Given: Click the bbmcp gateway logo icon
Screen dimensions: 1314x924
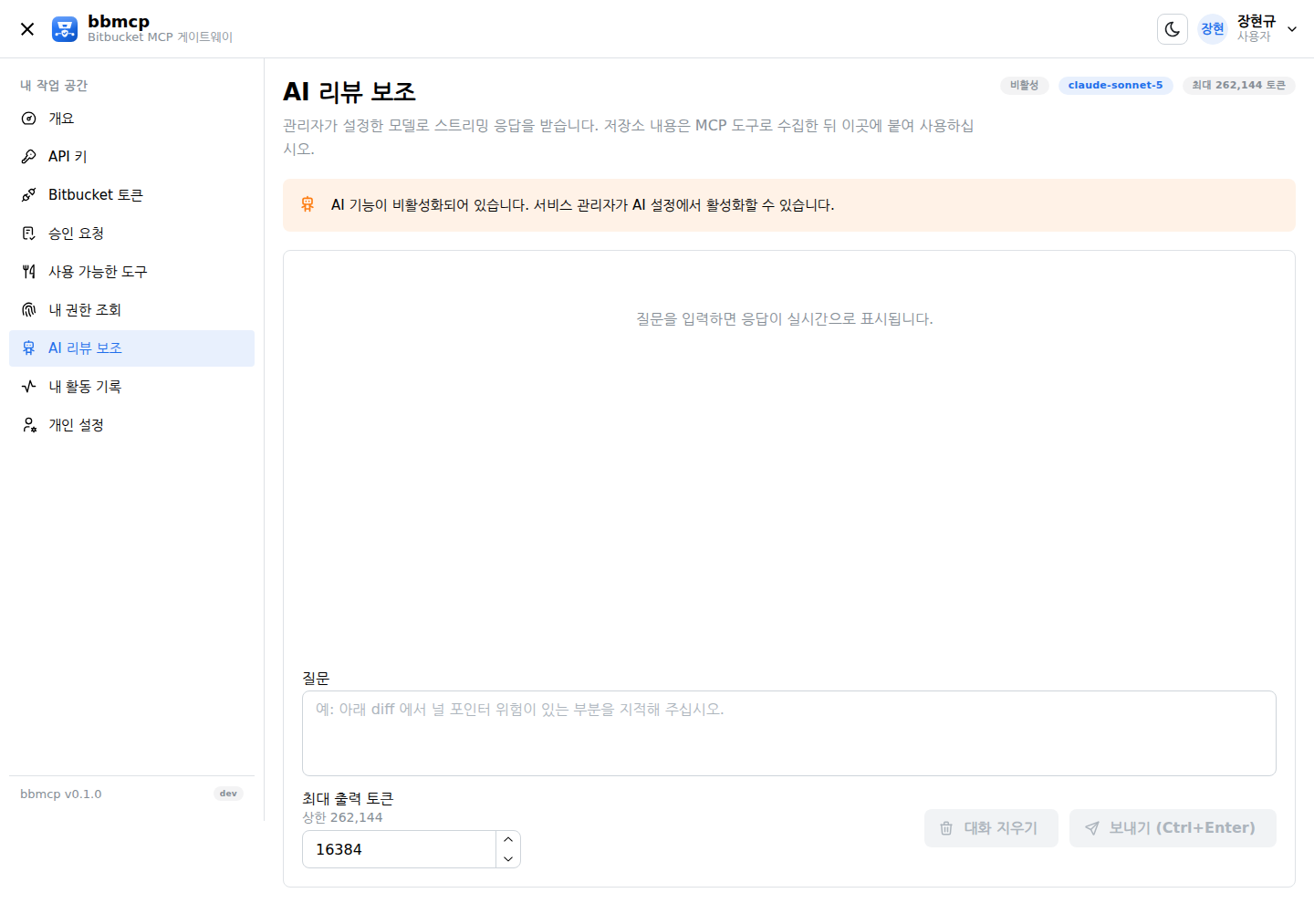Looking at the screenshot, I should 65,29.
